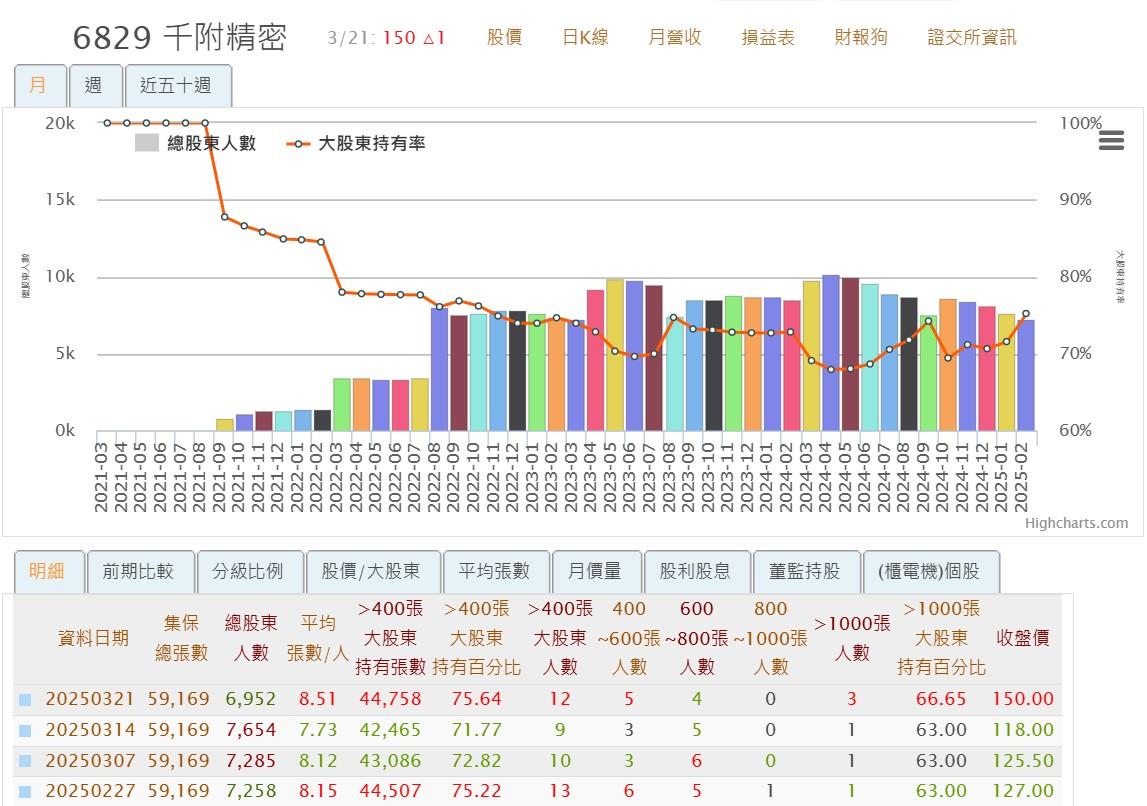The image size is (1147, 806).
Task: Click the 2022-08 bar in chart
Action: [x=439, y=369]
